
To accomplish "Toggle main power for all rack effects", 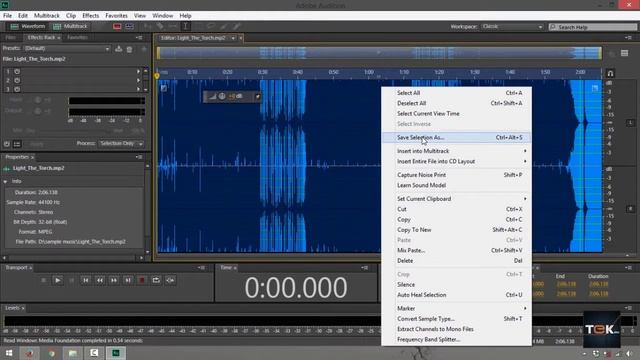I will pyautogui.click(x=7, y=144).
